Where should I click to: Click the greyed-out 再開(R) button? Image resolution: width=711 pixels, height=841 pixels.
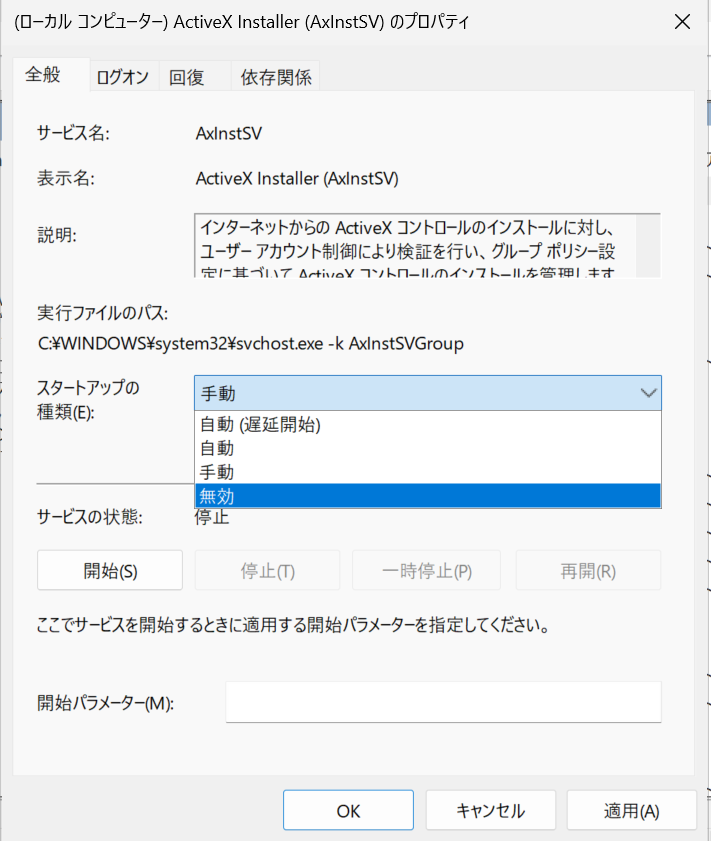tap(588, 570)
